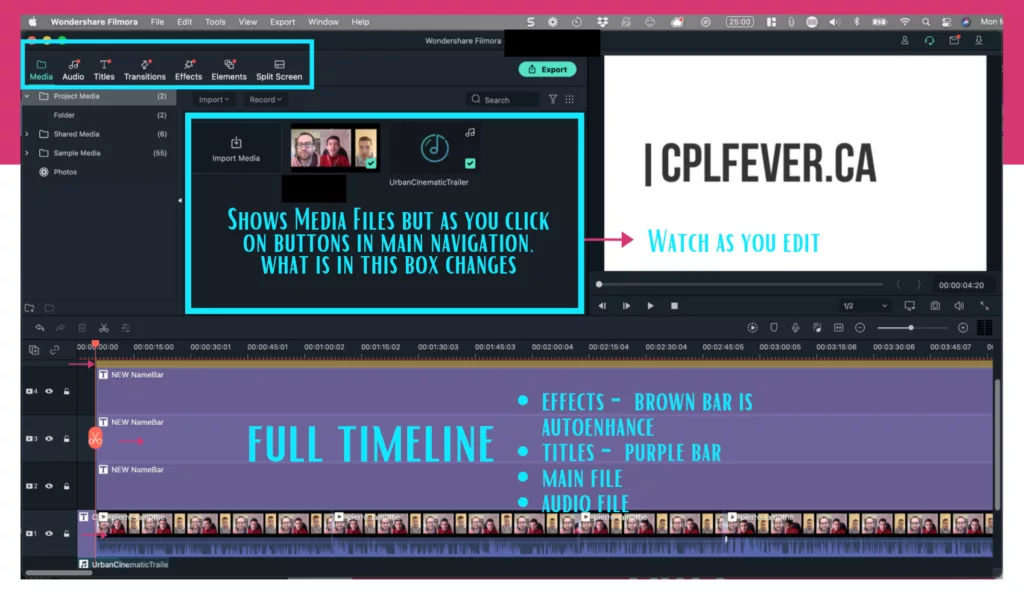Open the 1/2 playback quality dropdown

tap(865, 306)
